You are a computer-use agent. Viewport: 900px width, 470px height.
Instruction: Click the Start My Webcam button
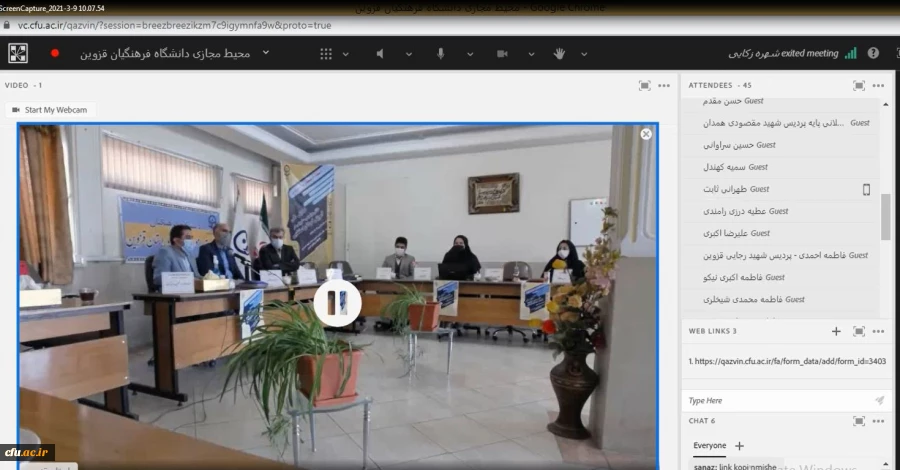[48, 109]
